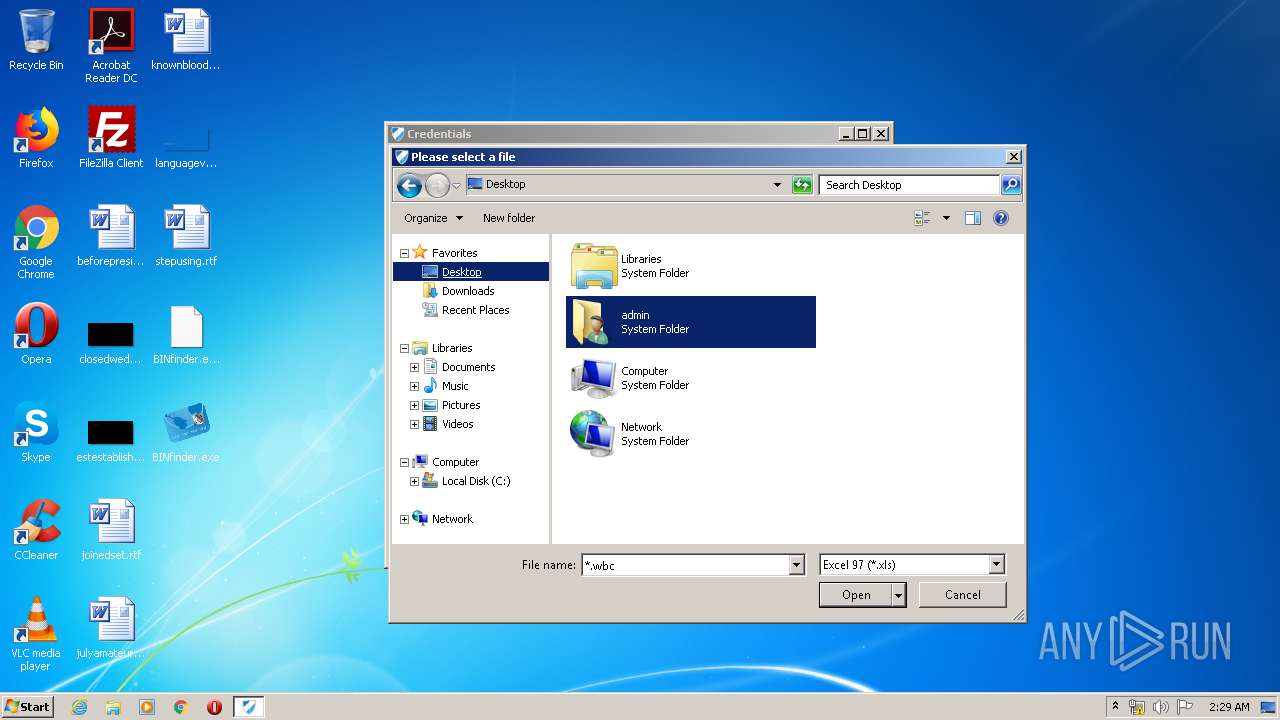This screenshot has width=1280, height=720.
Task: Expand the Videos library node
Action: point(414,425)
